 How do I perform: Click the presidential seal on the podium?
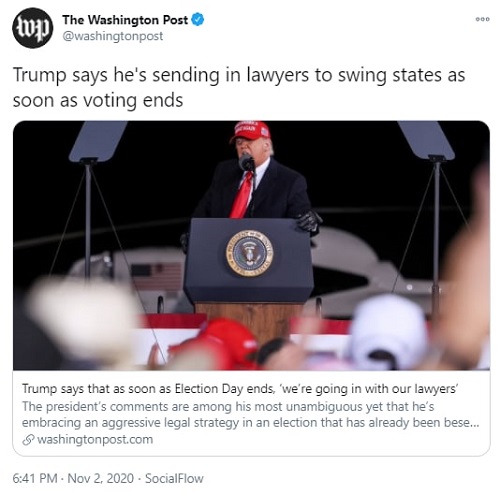click(249, 253)
